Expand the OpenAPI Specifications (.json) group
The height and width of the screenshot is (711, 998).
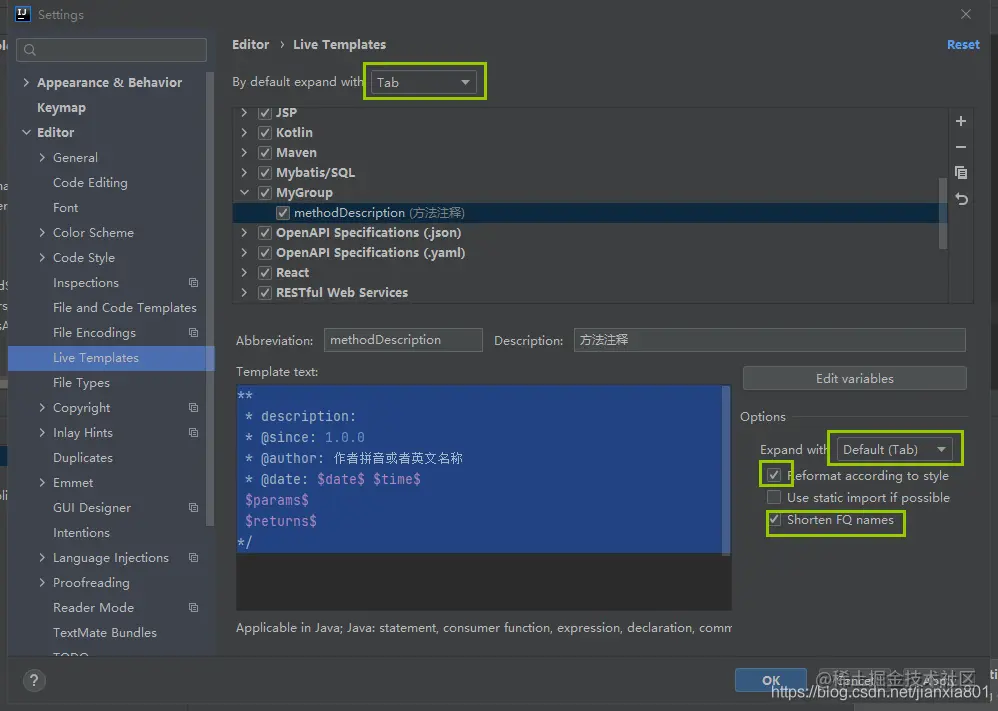(244, 232)
